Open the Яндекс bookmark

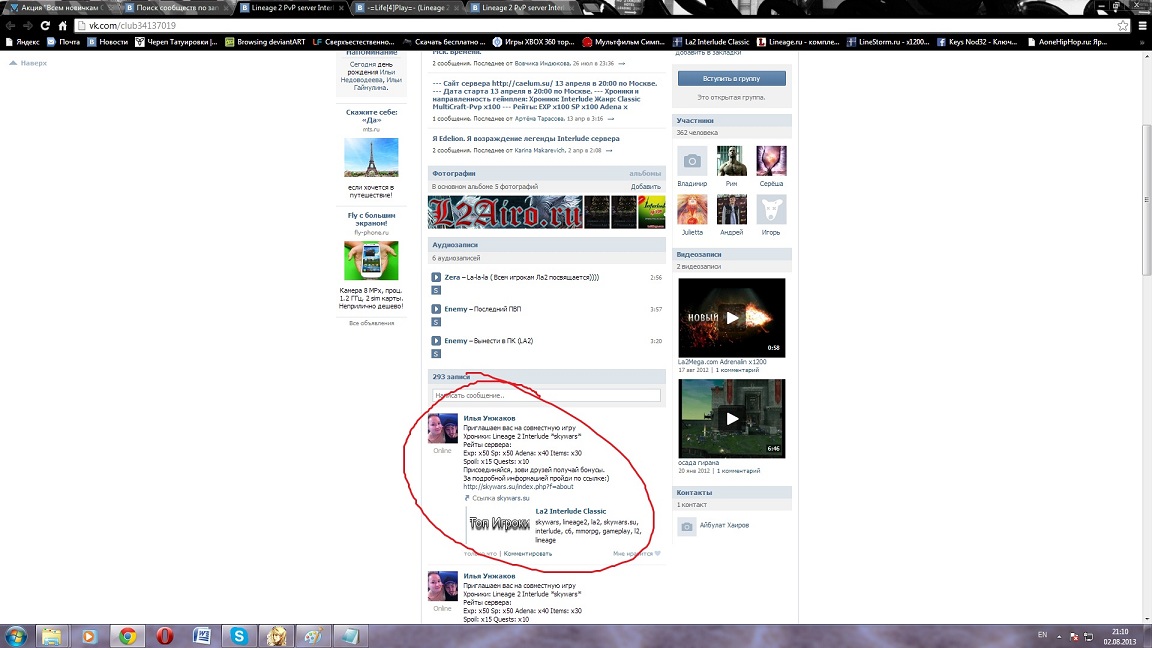click(x=22, y=42)
